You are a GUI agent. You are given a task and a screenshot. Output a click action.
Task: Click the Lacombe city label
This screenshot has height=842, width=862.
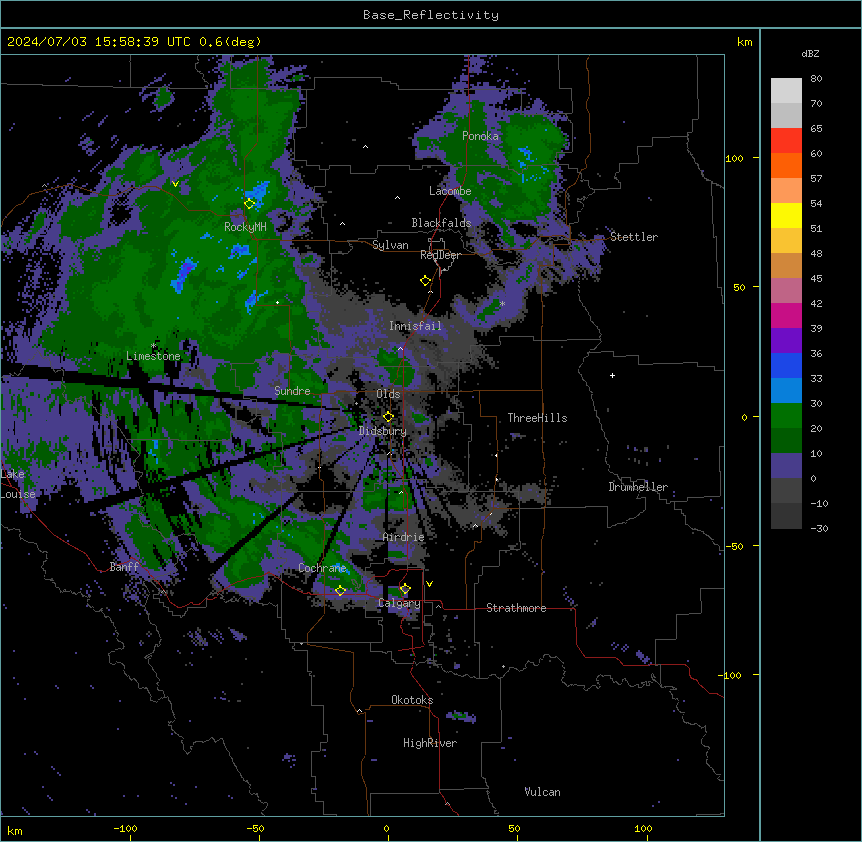450,191
